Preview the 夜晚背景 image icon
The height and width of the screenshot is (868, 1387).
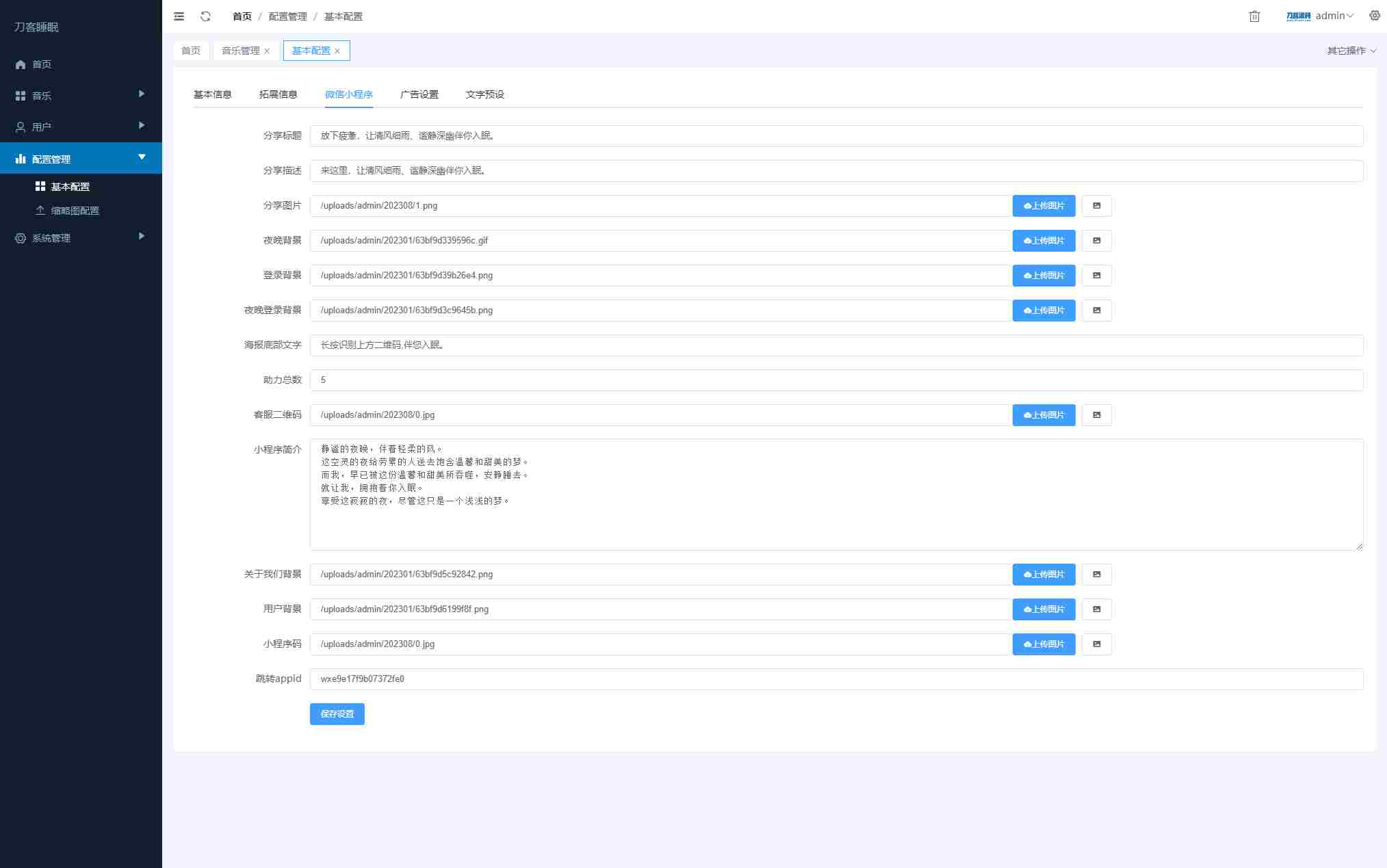tap(1096, 241)
